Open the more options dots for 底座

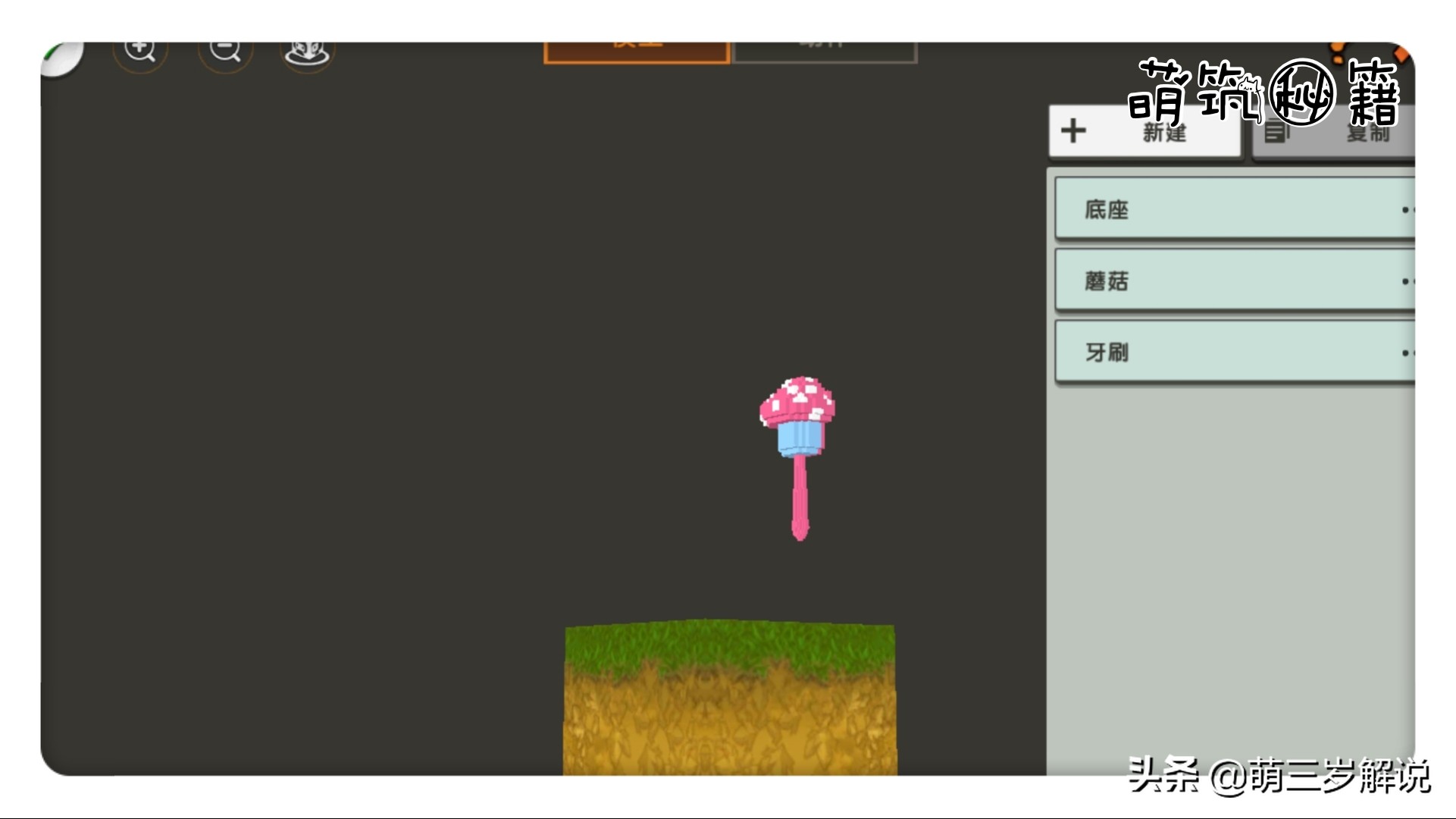tap(1407, 210)
